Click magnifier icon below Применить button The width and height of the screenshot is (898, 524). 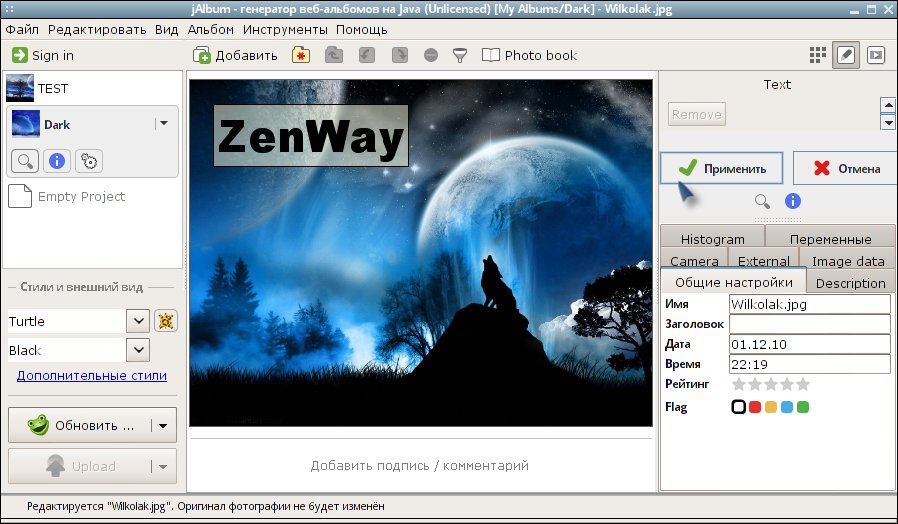(762, 201)
